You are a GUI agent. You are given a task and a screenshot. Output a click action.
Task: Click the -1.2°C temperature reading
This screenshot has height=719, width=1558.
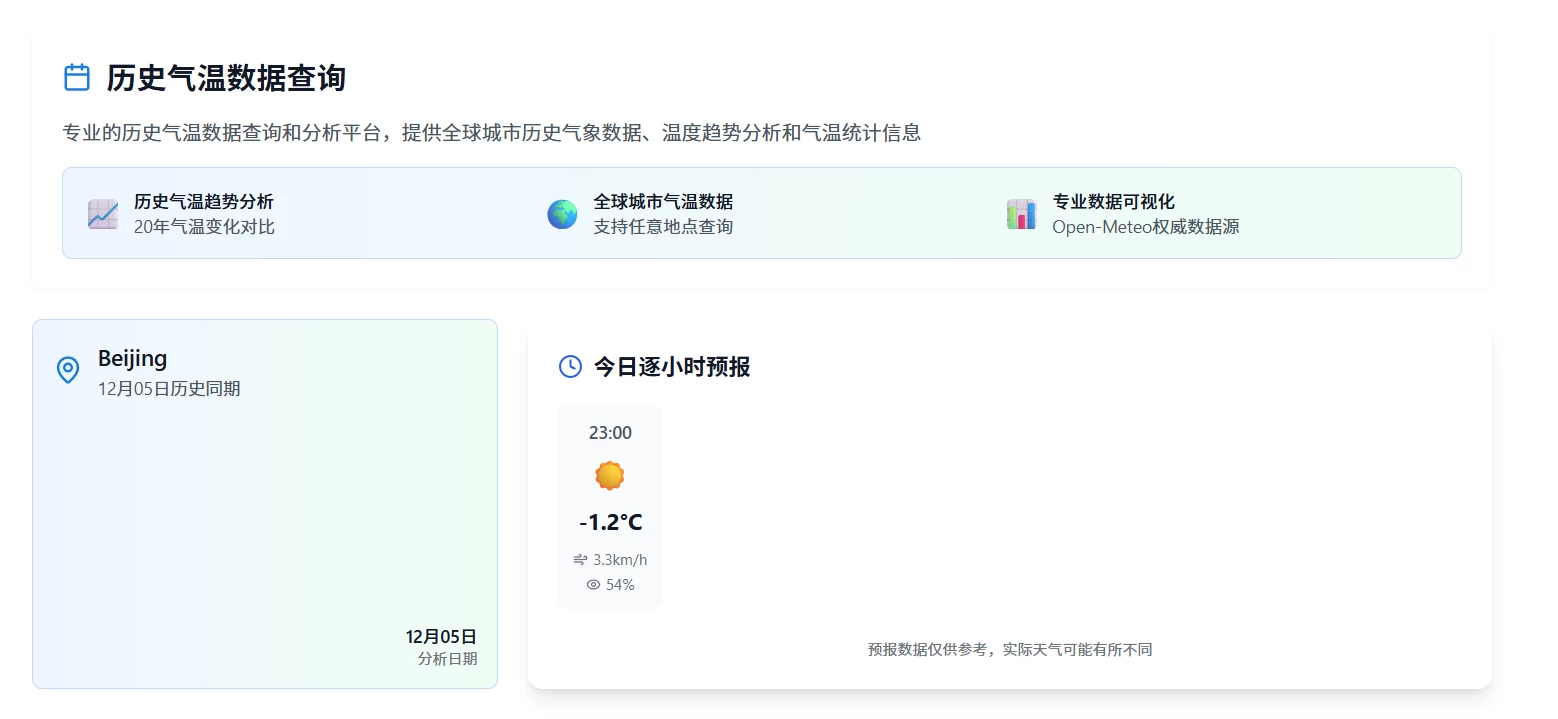(609, 521)
